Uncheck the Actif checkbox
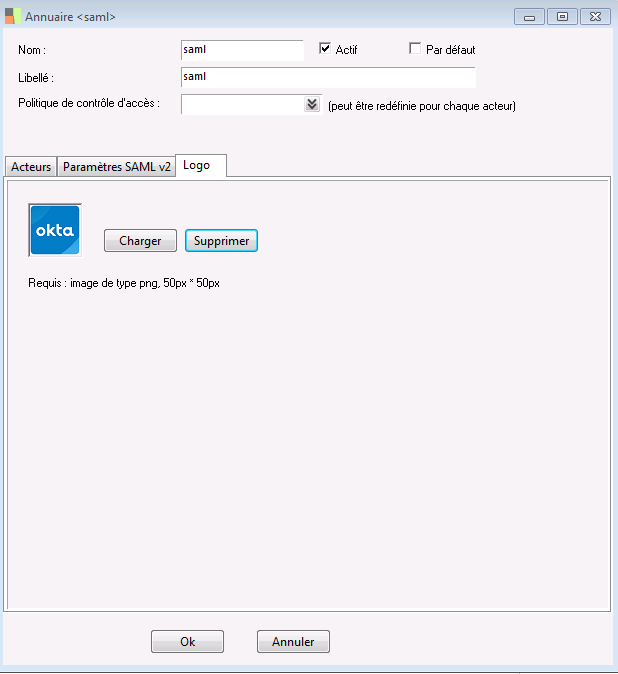This screenshot has height=674, width=618. (x=325, y=49)
